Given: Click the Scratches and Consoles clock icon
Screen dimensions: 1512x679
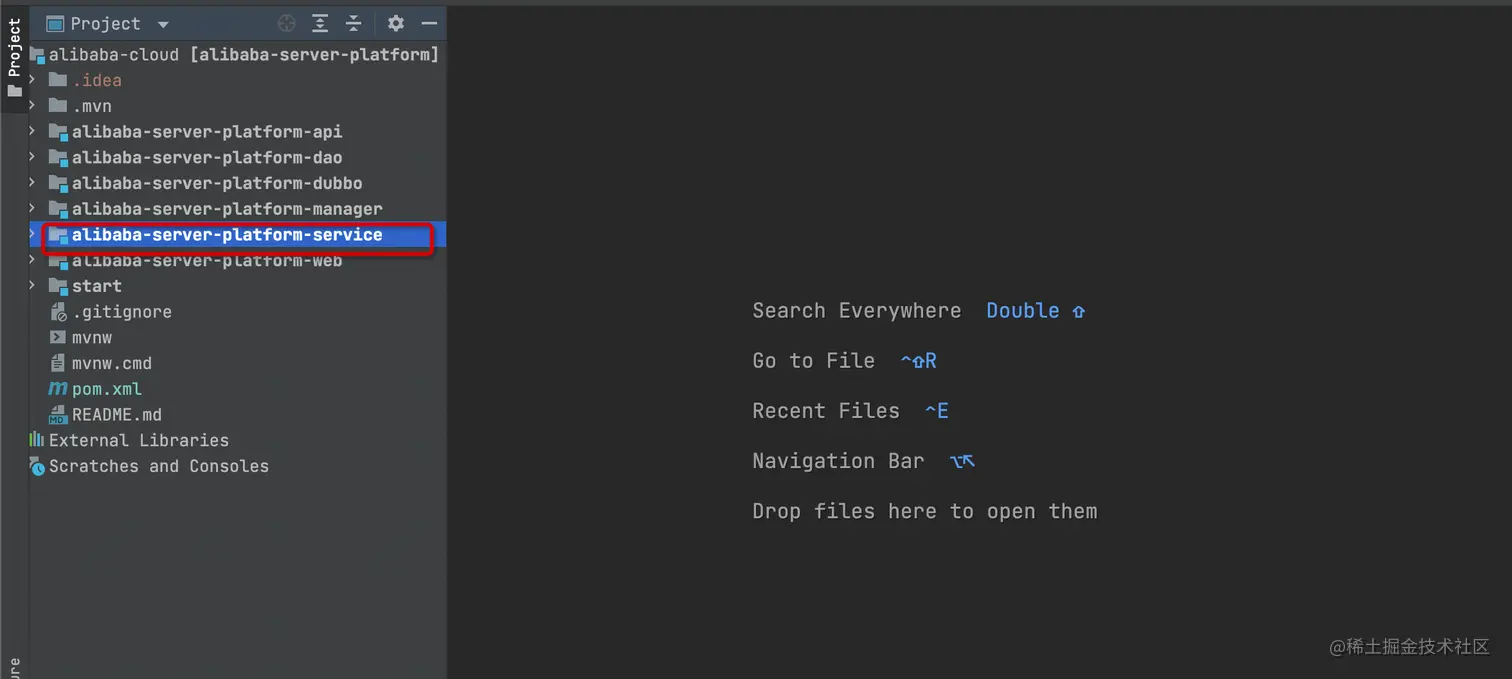Looking at the screenshot, I should 37,466.
